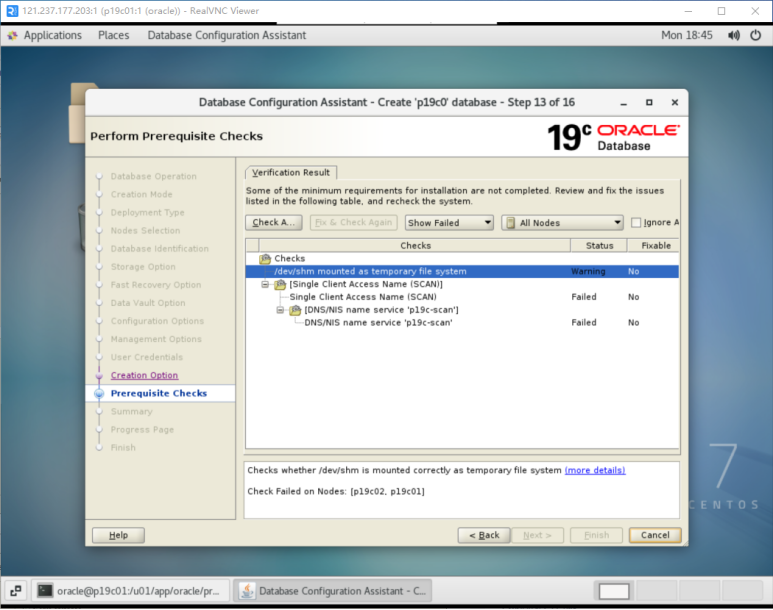Click Fix & Check Again button
The height and width of the screenshot is (610, 773).
[x=353, y=222]
